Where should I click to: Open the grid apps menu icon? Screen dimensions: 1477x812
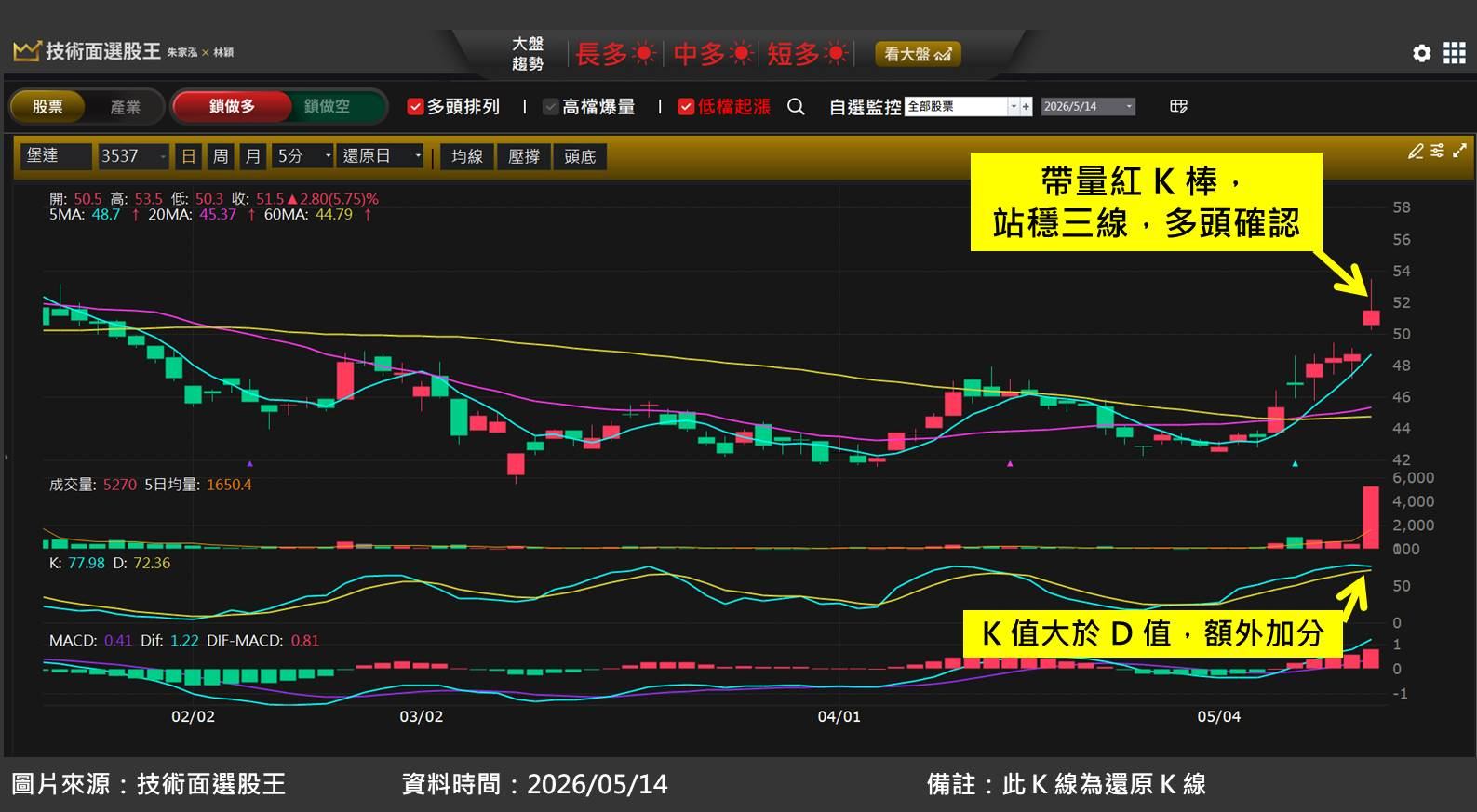click(1454, 53)
